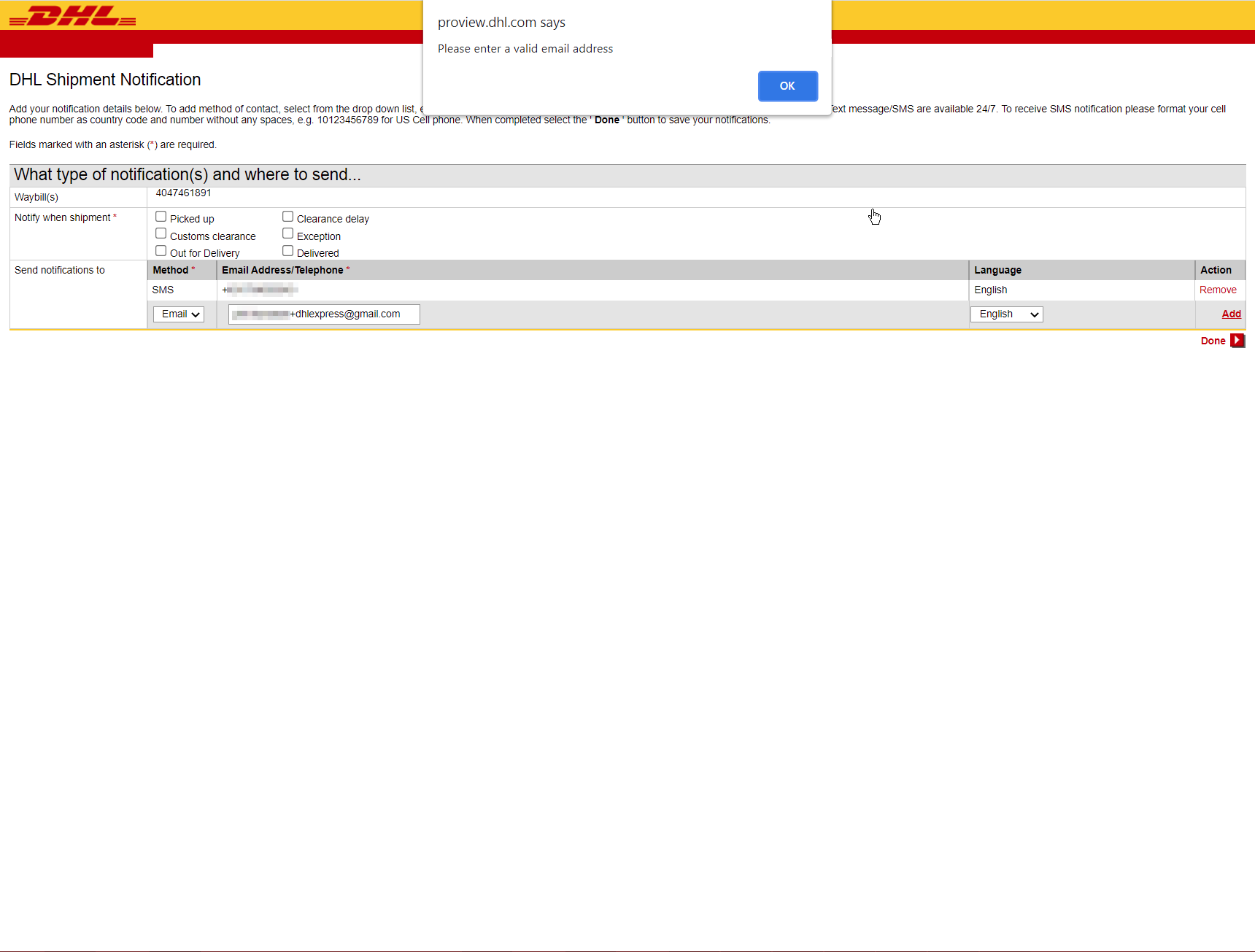
Task: Click the DHL logo in the header
Action: pyautogui.click(x=72, y=15)
